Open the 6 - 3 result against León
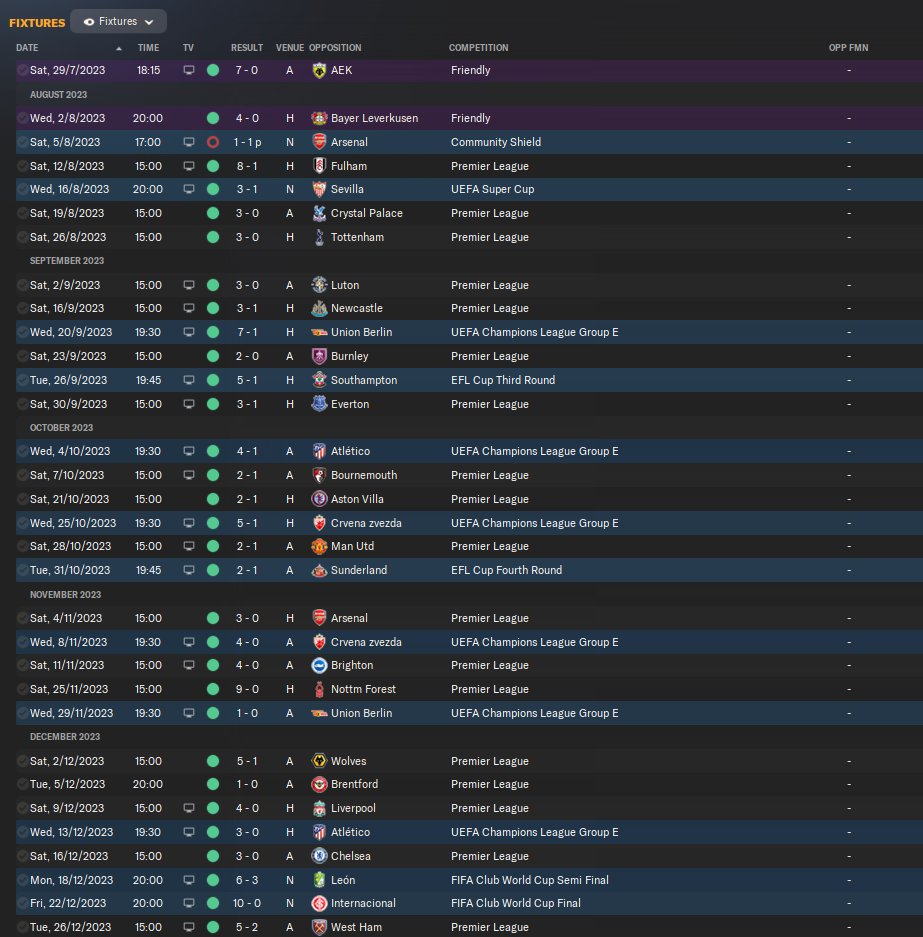This screenshot has height=937, width=923. tap(247, 880)
